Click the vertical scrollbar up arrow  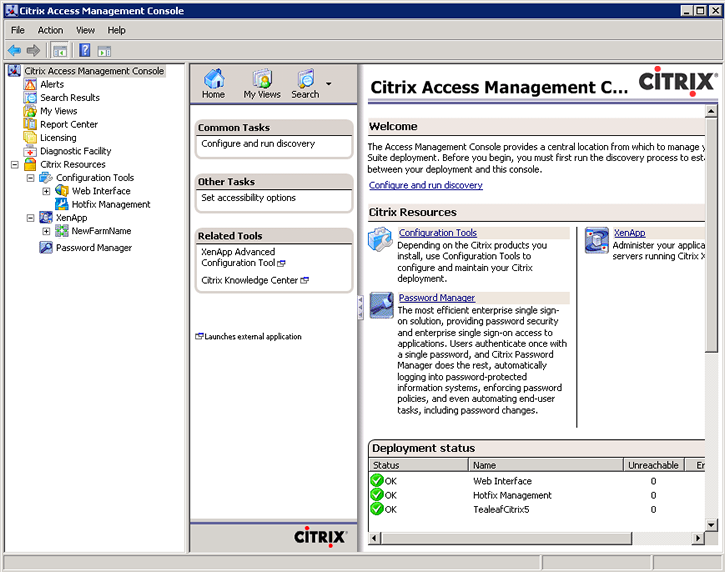(711, 111)
